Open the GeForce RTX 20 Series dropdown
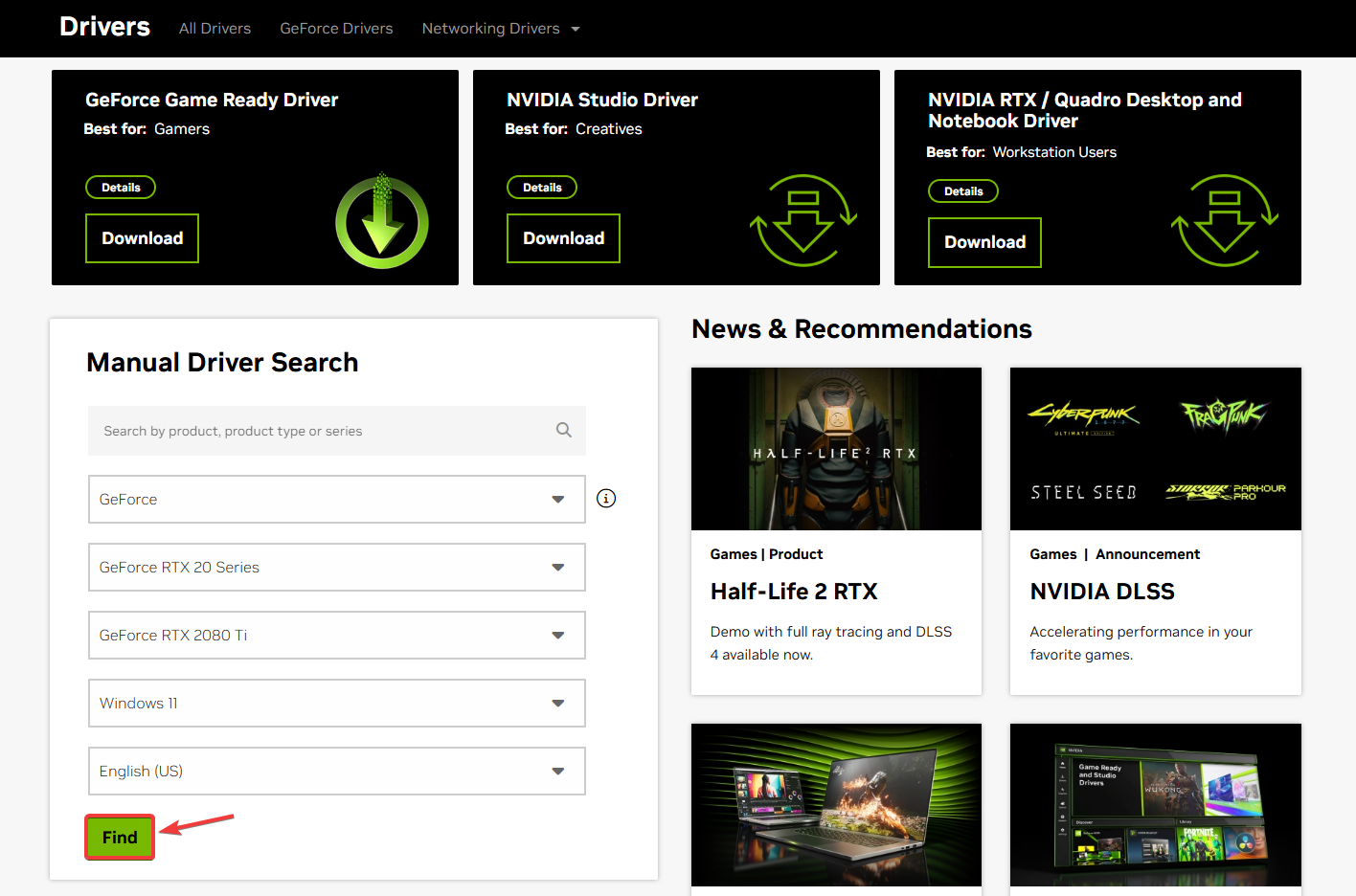Screen dimensions: 1356x896 336,567
